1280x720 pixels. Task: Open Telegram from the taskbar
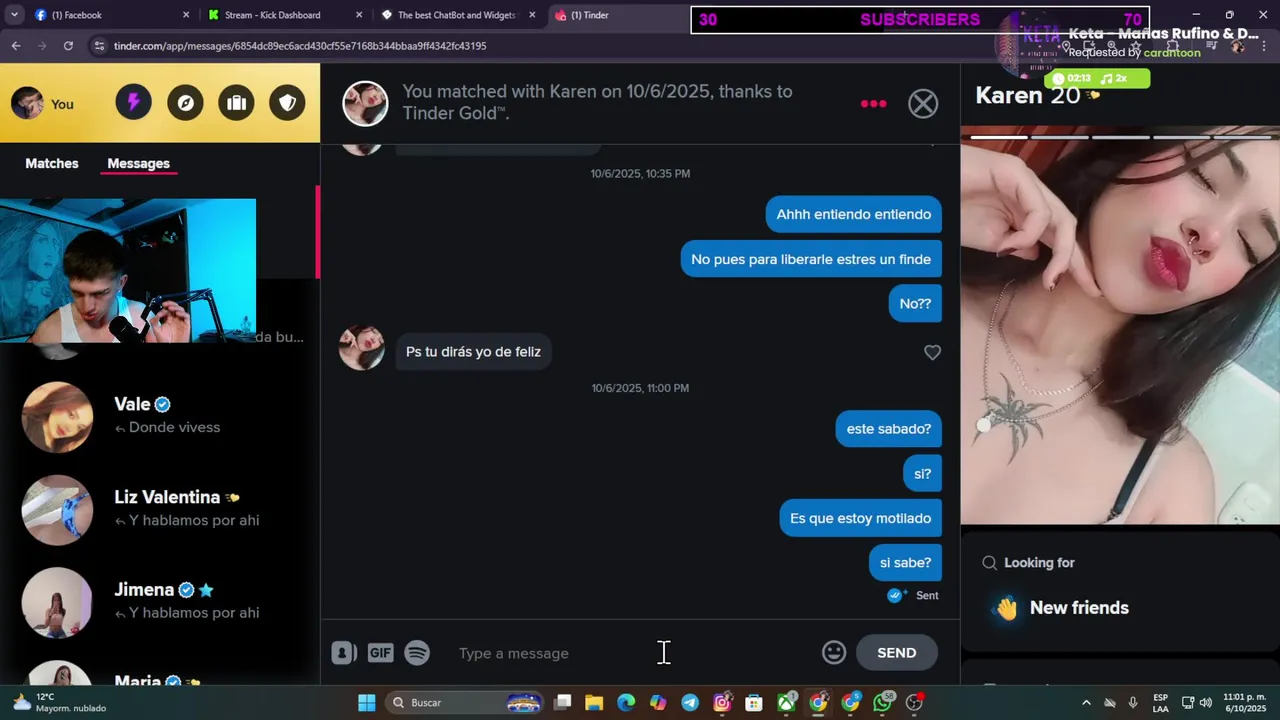pos(690,703)
